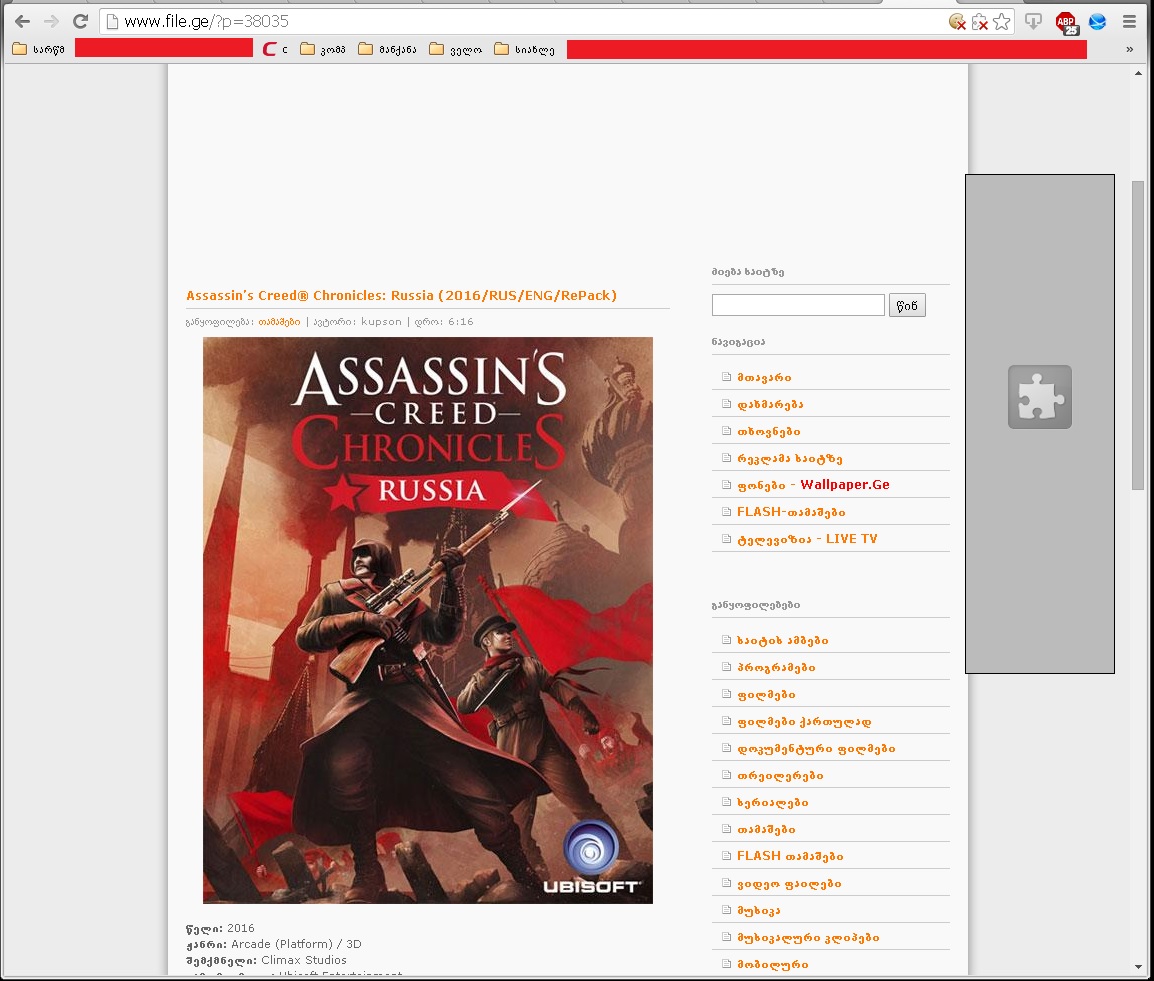The height and width of the screenshot is (981, 1154).
Task: Reload the page with the refresh icon
Action: pyautogui.click(x=80, y=21)
